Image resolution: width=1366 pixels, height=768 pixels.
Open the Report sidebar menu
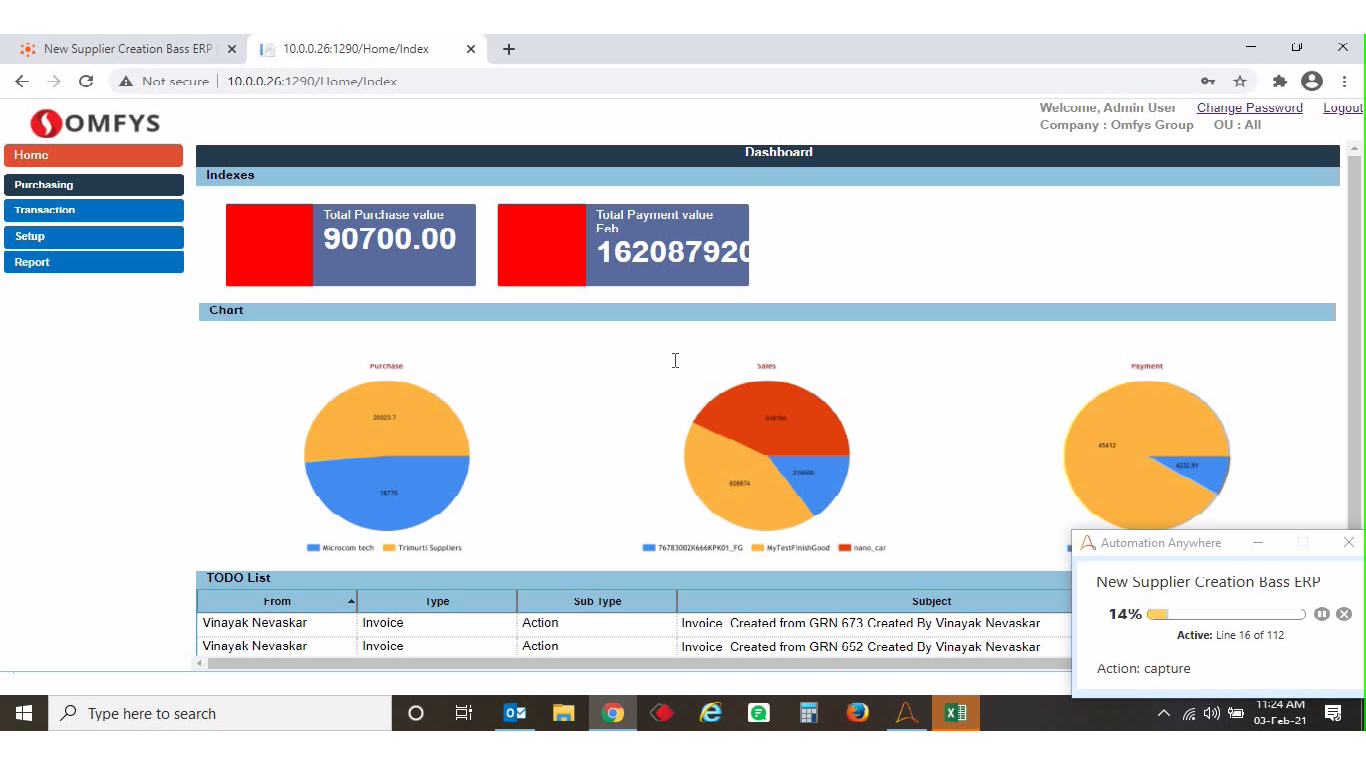click(x=93, y=262)
